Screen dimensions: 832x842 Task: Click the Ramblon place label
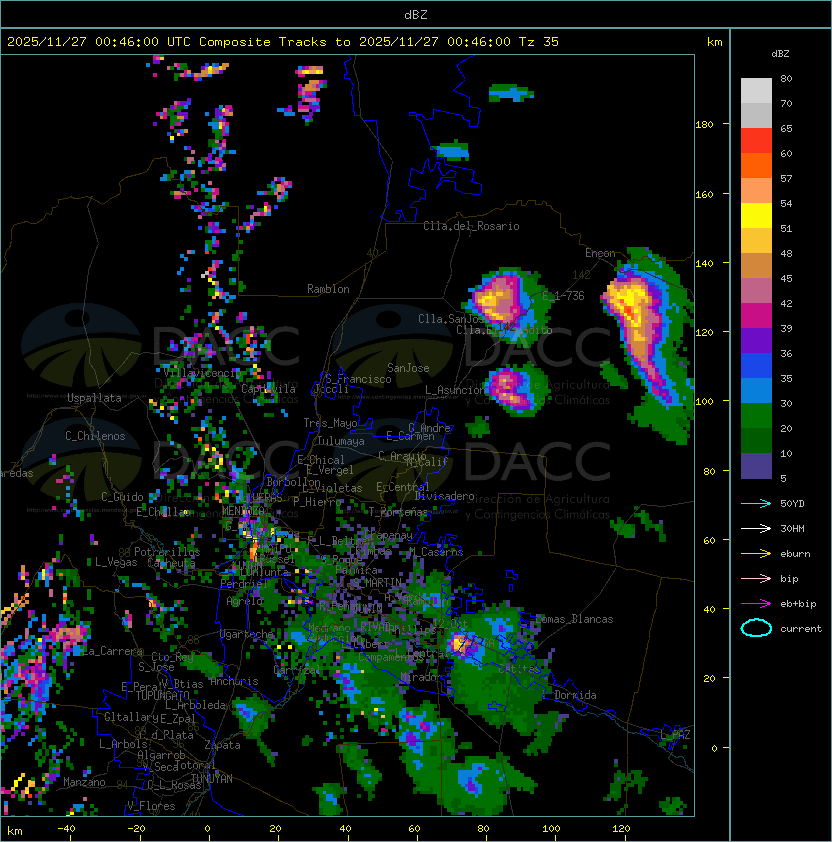click(328, 289)
